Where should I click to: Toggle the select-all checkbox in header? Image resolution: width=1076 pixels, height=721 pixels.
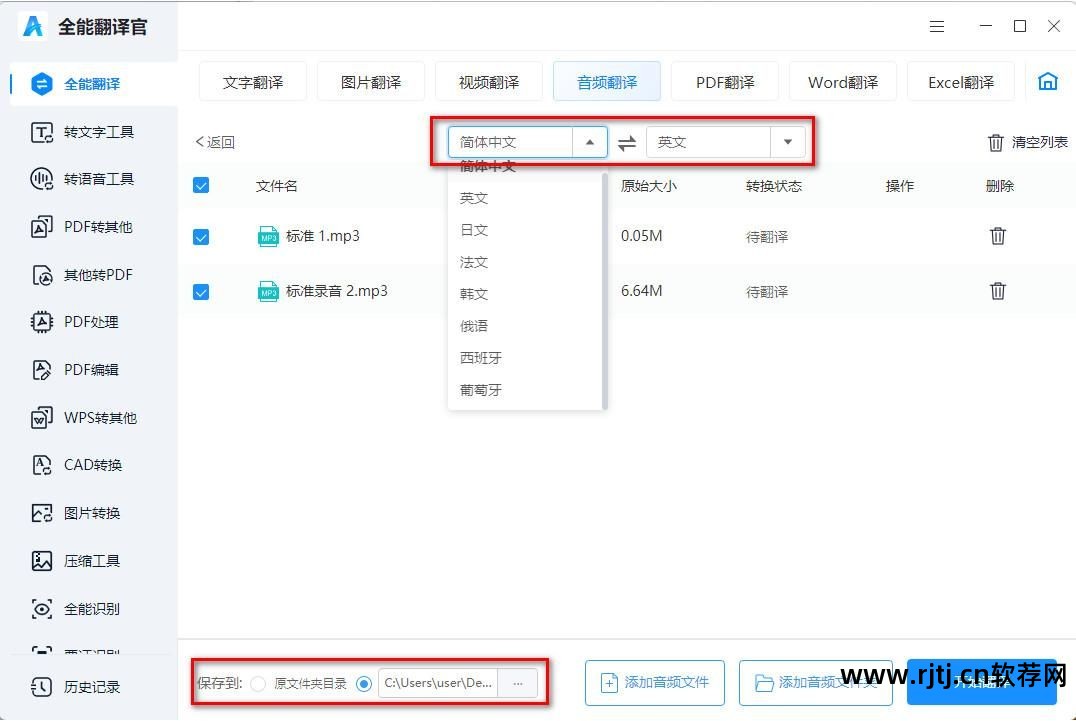click(x=201, y=185)
